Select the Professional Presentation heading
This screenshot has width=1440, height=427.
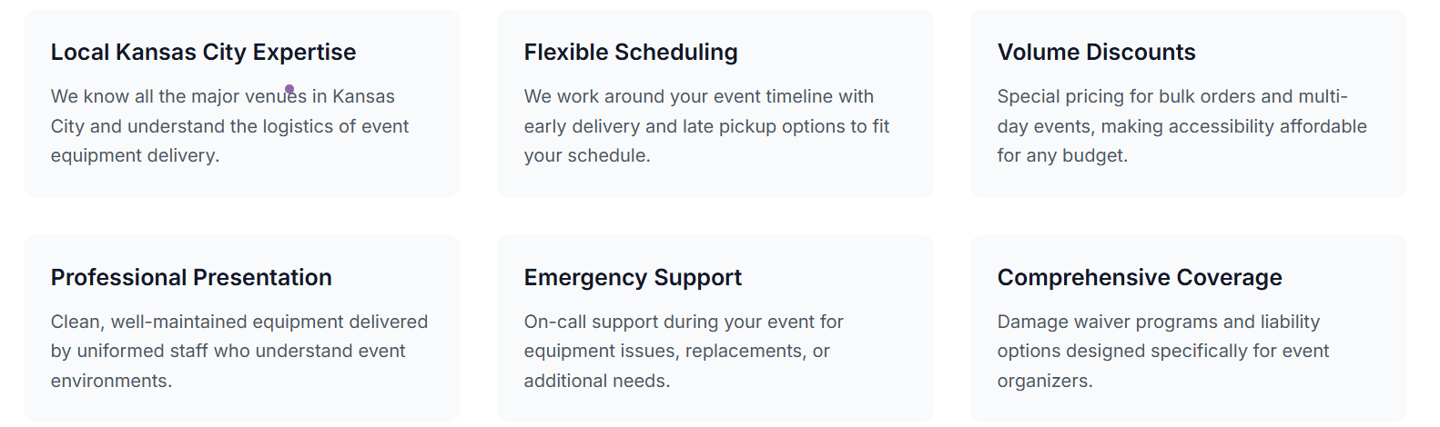click(x=191, y=277)
